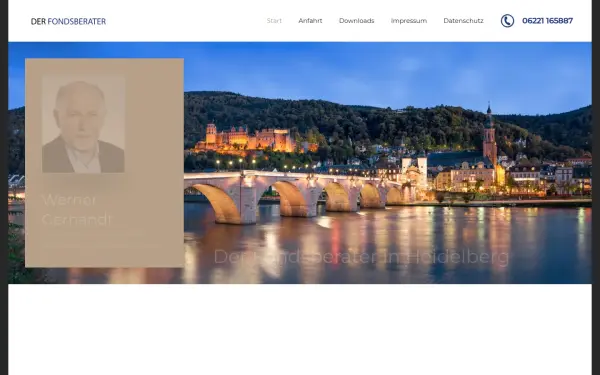The width and height of the screenshot is (600, 375).
Task: Click the Werner Gerhardt name text
Action: click(x=77, y=210)
